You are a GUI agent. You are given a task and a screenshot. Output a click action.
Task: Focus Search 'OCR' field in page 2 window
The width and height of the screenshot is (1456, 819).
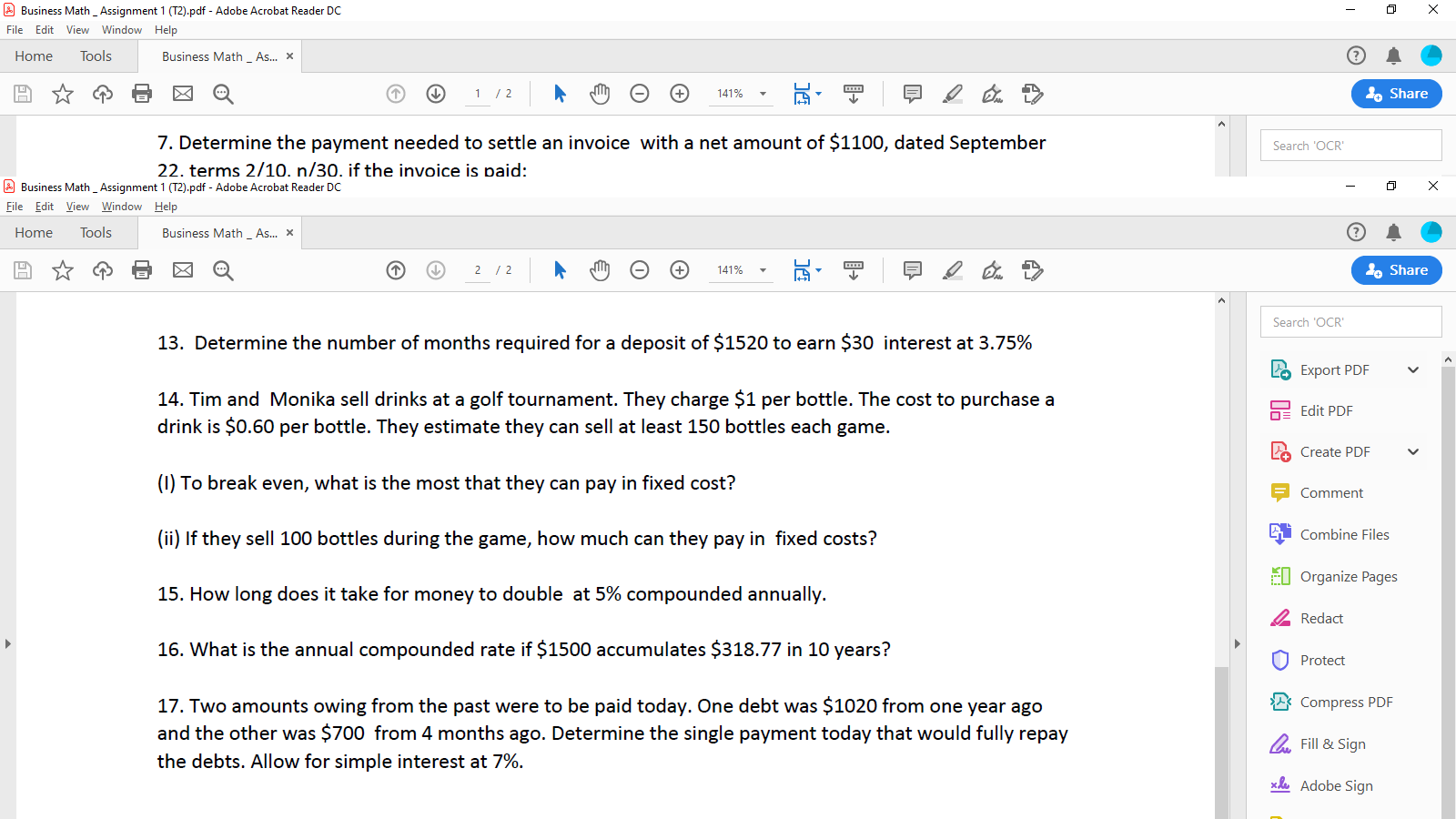coord(1350,322)
